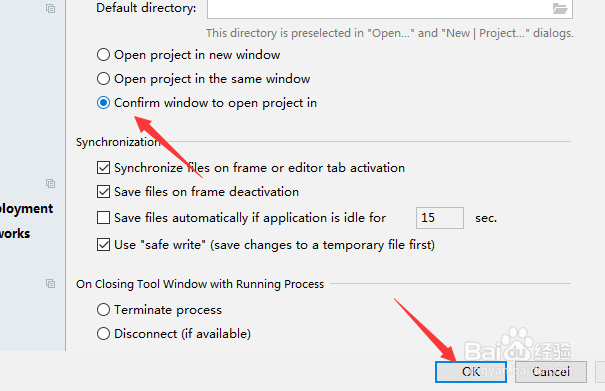Click the partially visible button after Cancel
Viewport: 605px width, 391px height.
600,372
